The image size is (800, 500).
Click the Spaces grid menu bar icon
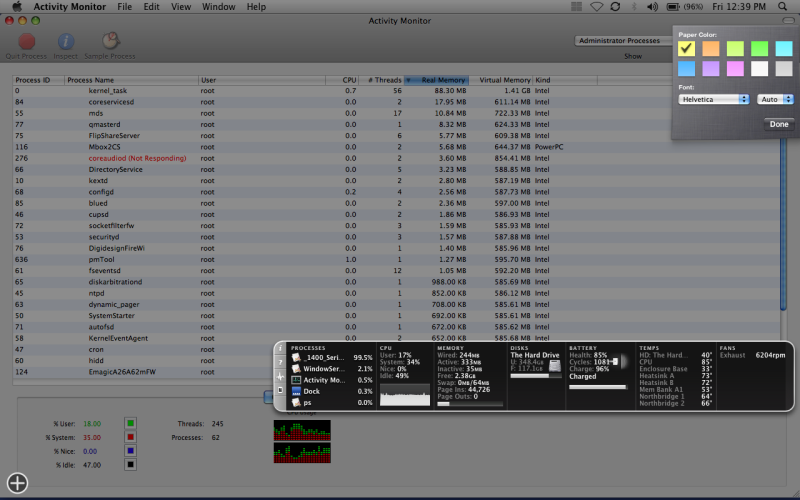(x=577, y=7)
